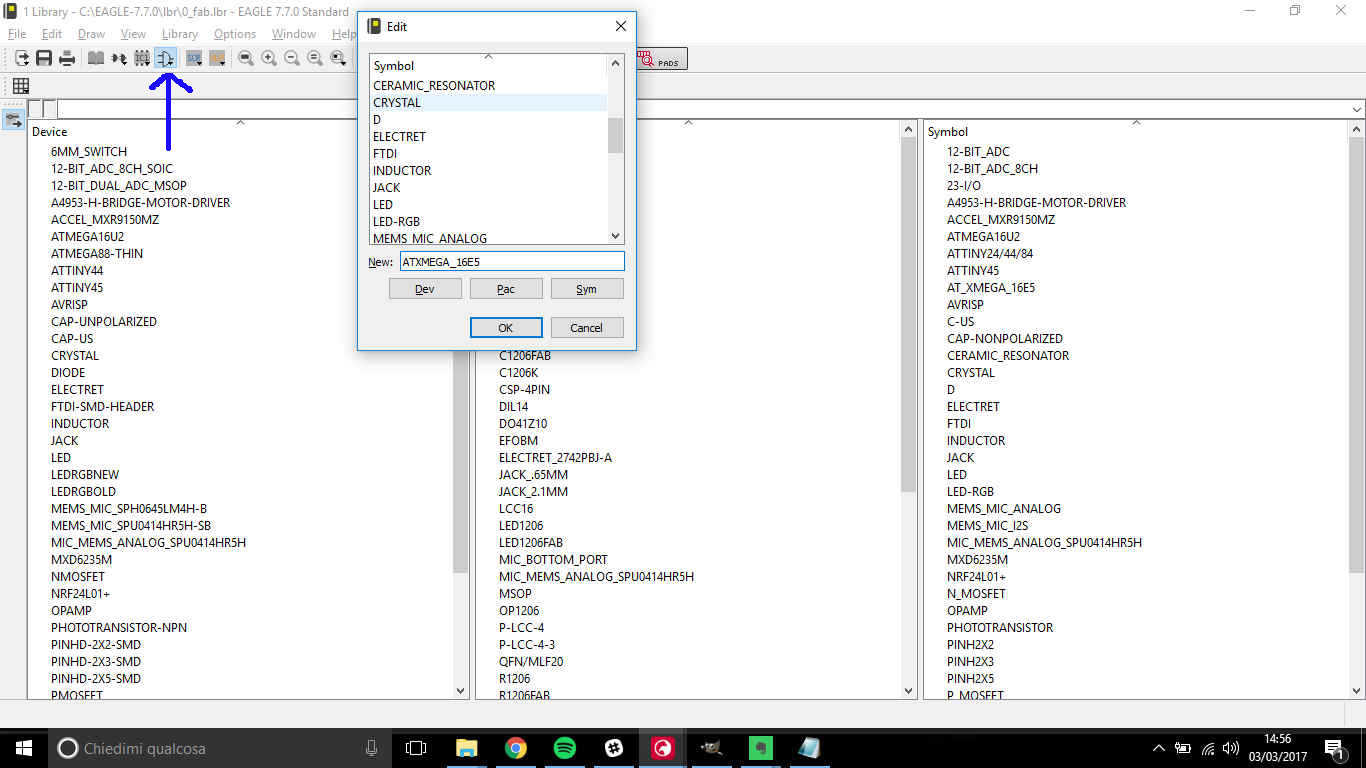
Task: Open GIMP from the taskbar
Action: tap(712, 748)
